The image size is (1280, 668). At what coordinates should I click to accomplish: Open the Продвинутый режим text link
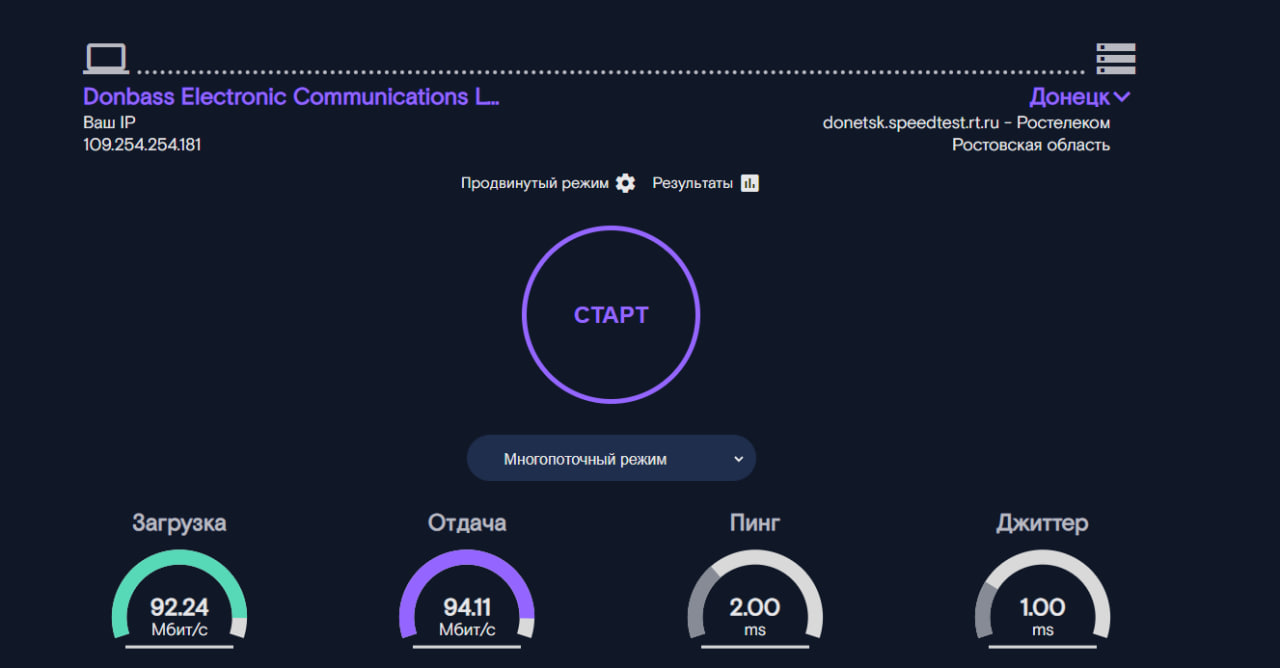pos(534,183)
